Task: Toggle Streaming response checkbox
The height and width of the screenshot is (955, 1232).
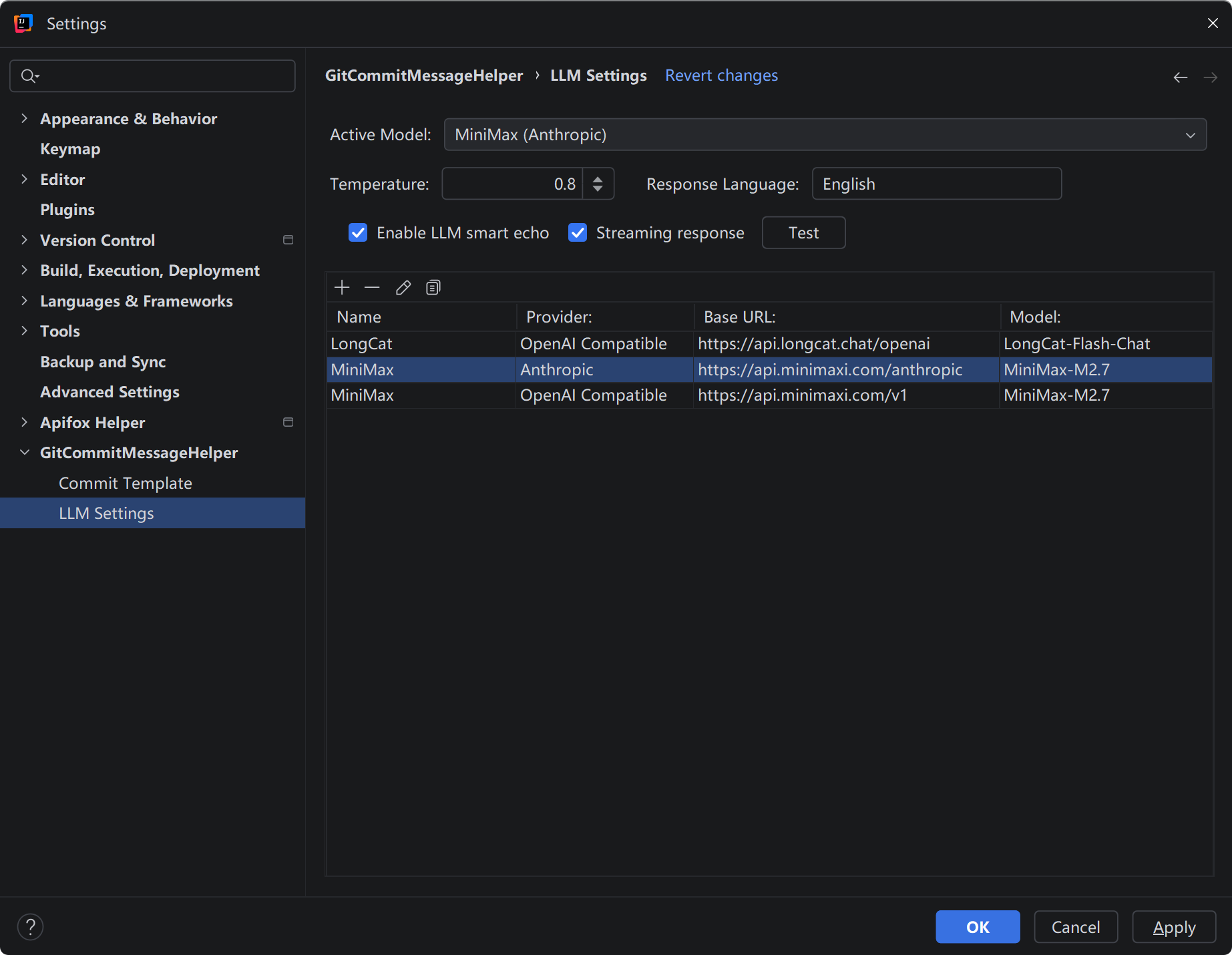Action: tap(578, 232)
